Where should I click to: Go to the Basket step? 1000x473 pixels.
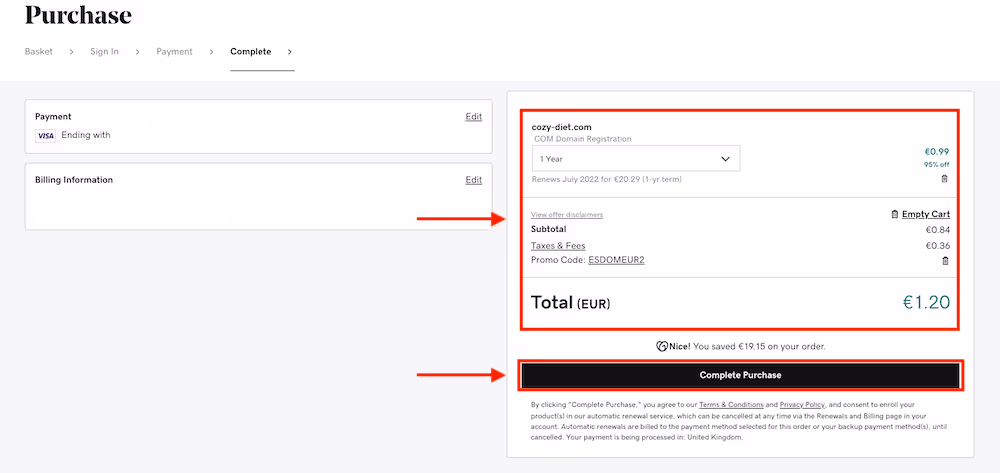38,52
